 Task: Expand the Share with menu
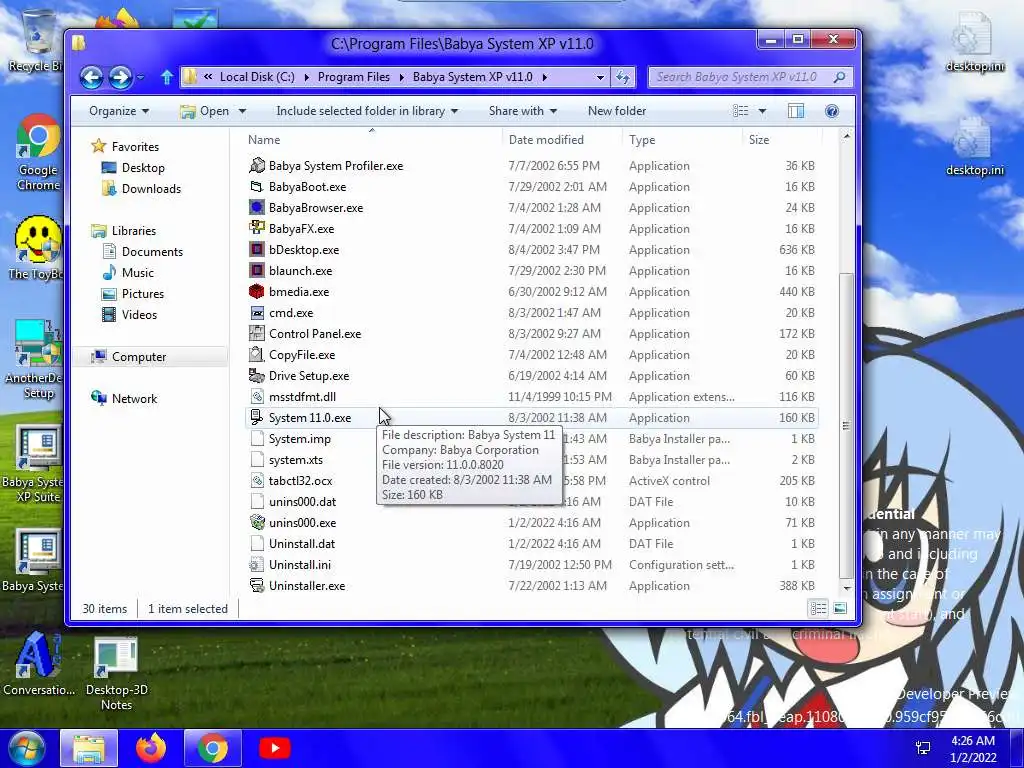coord(522,111)
